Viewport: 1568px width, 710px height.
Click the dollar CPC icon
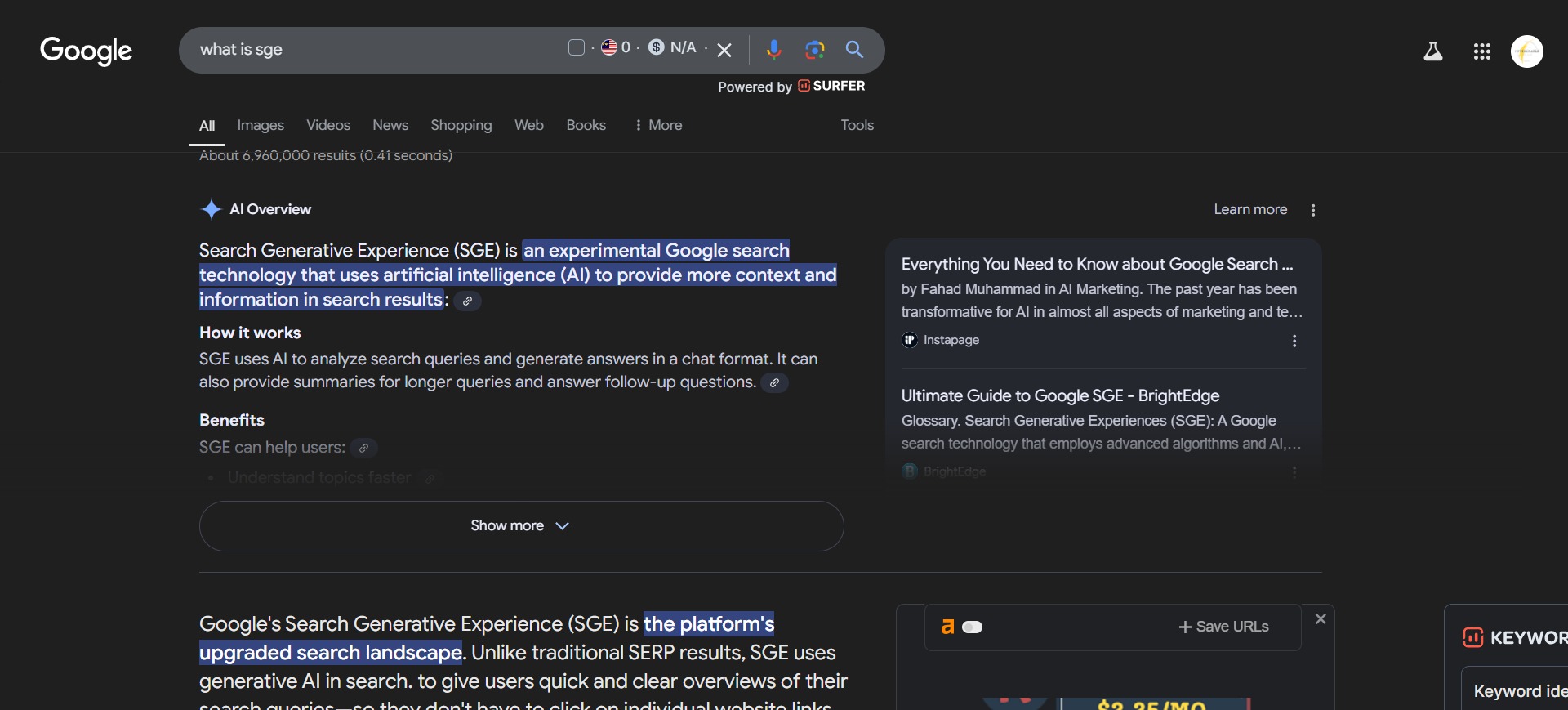[x=657, y=47]
